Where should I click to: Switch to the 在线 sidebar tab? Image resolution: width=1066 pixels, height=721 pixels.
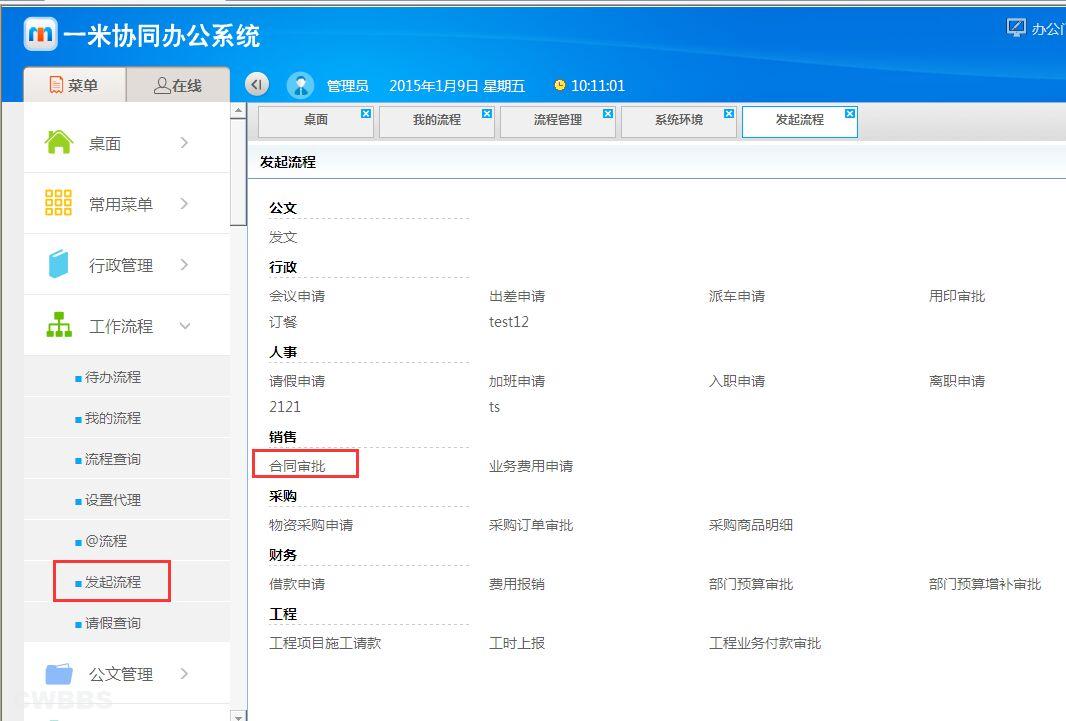click(x=178, y=85)
